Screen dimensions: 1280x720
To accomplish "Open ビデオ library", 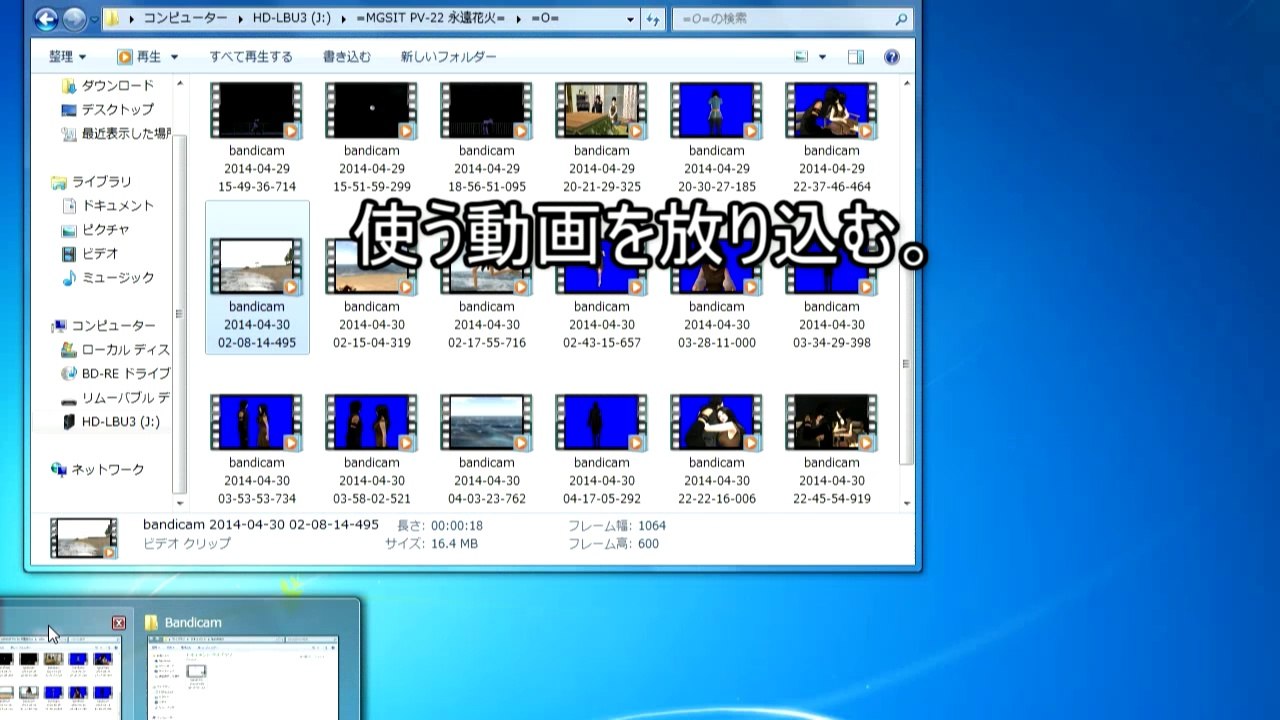I will click(90, 254).
